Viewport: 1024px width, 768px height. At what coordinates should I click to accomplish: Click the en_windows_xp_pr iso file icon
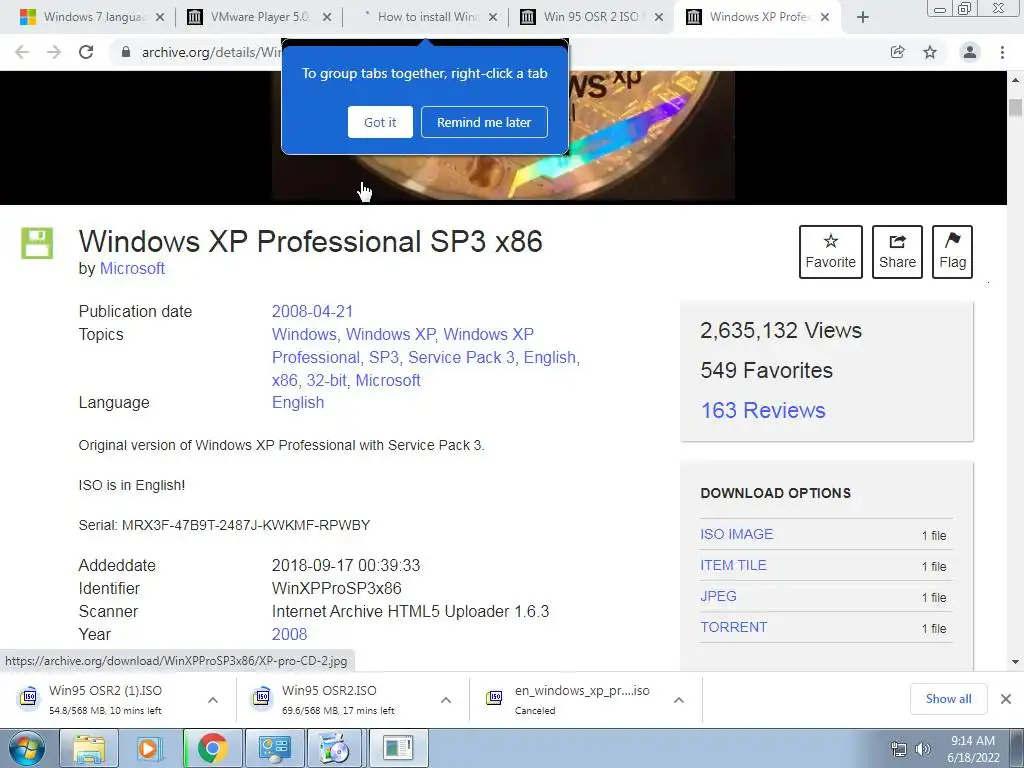pyautogui.click(x=495, y=698)
